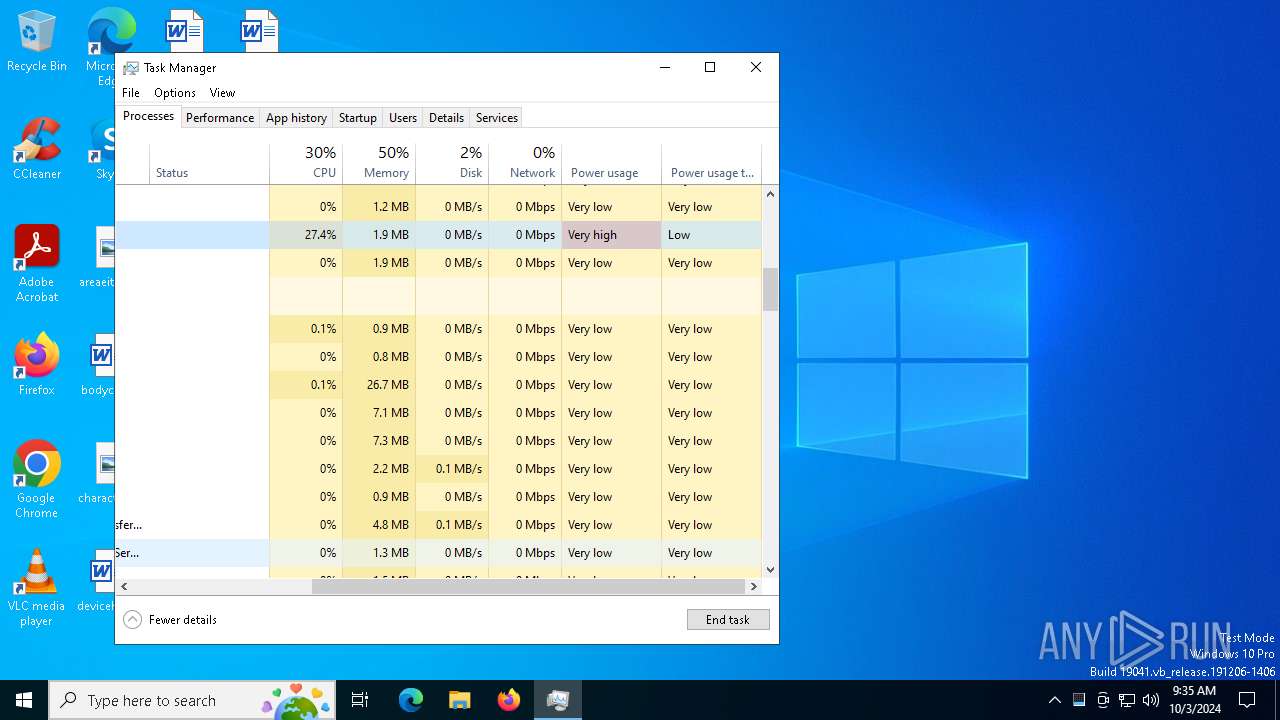Viewport: 1280px width, 720px height.
Task: Click the Very high power usage cell
Action: coord(611,235)
